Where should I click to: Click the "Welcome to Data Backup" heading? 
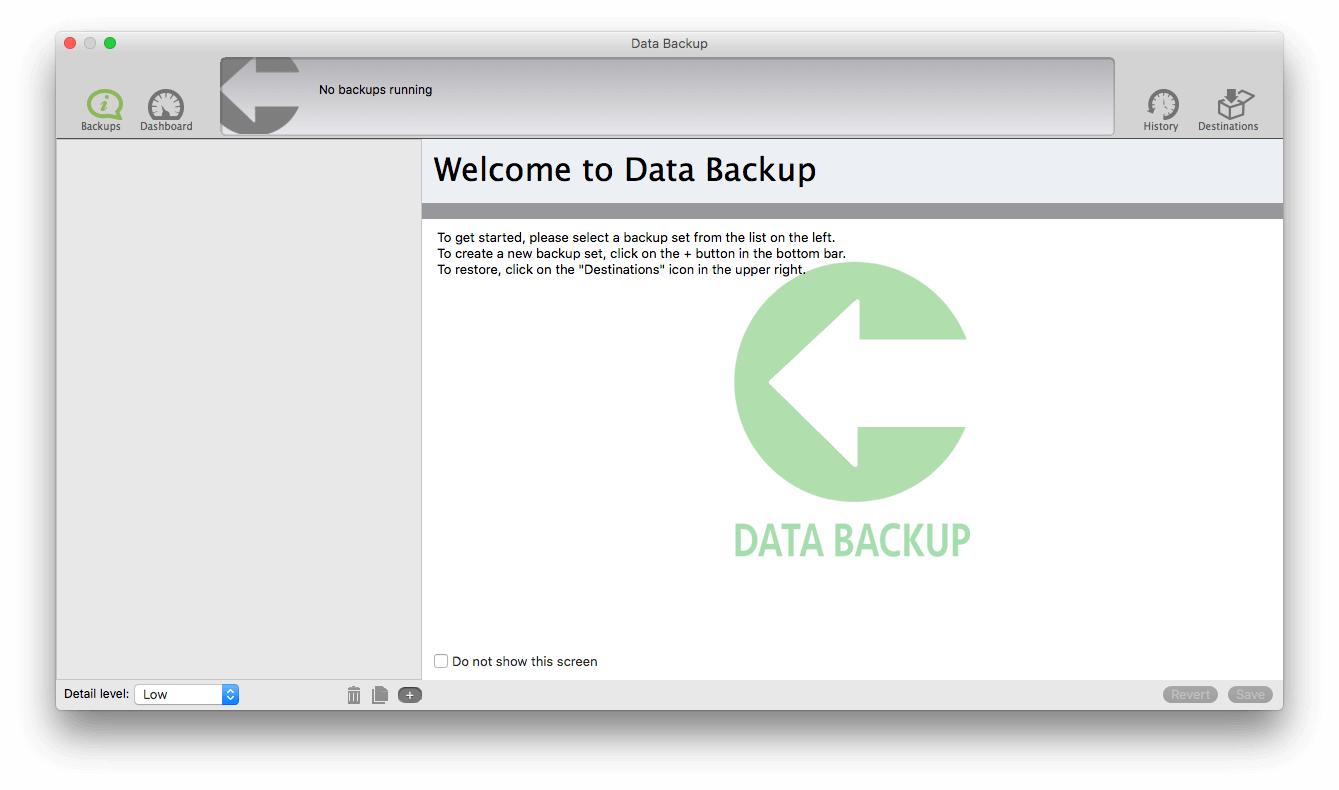click(624, 170)
